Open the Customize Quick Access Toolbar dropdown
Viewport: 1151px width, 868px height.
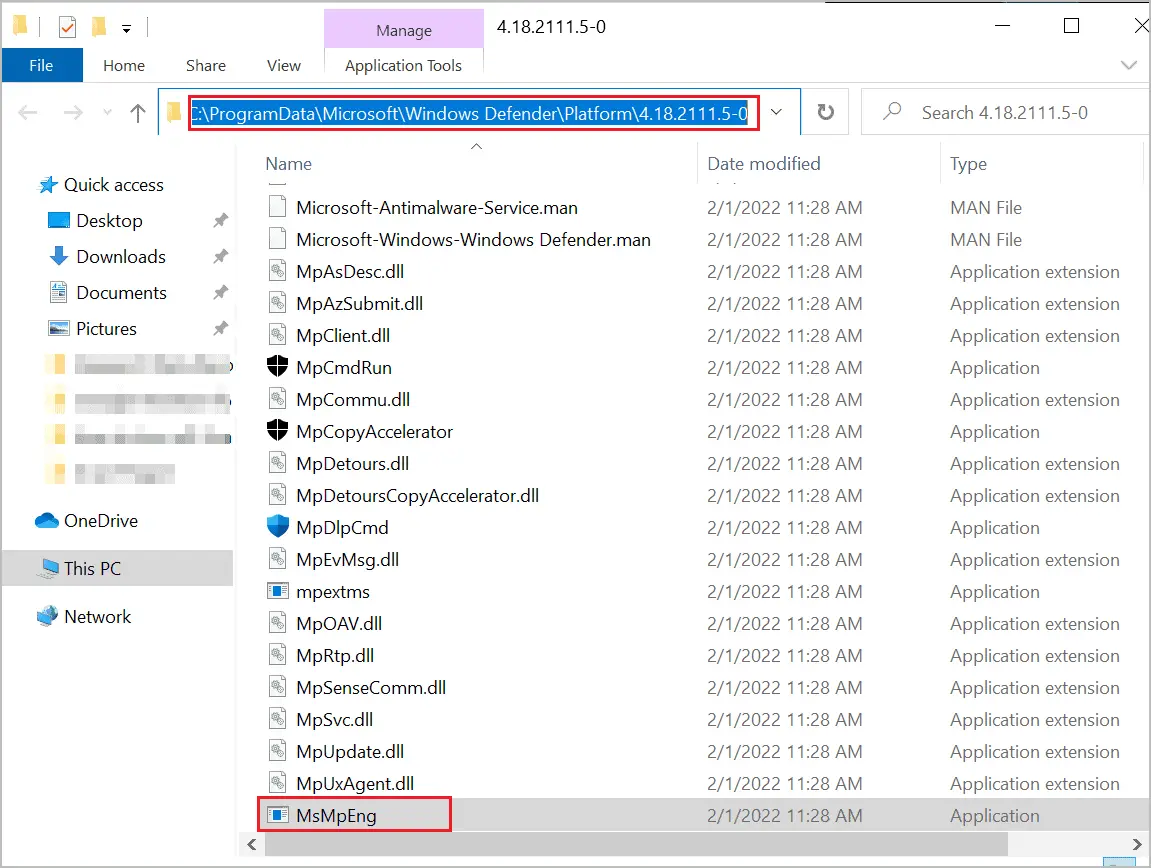tap(126, 29)
